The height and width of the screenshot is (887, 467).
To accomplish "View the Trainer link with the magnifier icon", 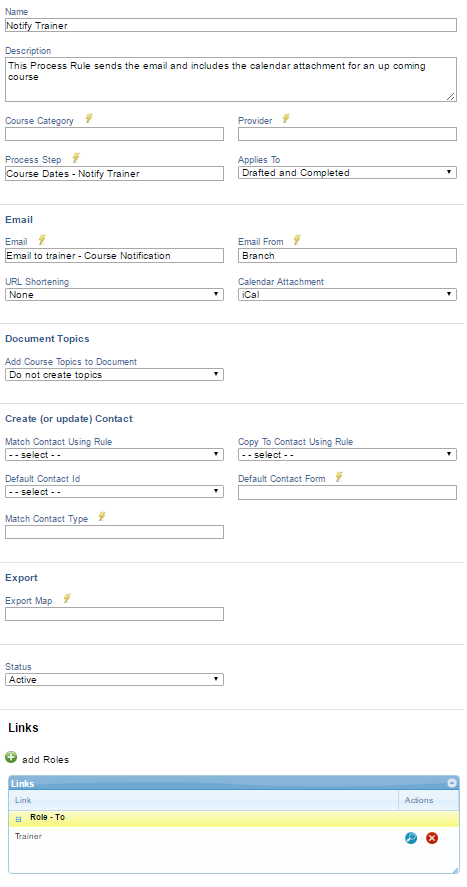I will (x=411, y=838).
